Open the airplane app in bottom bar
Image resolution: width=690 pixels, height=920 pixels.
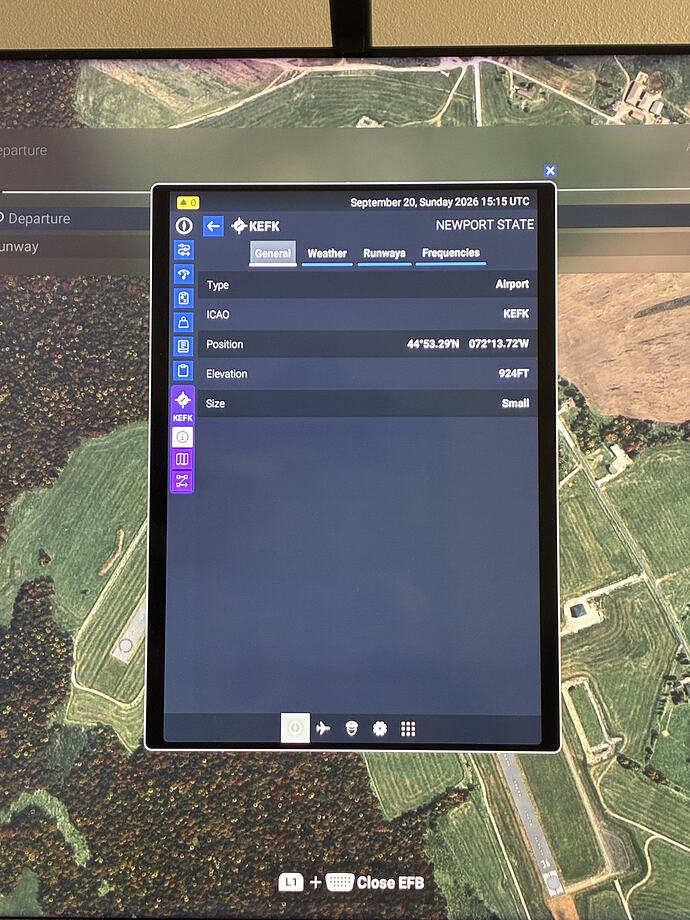(x=323, y=729)
